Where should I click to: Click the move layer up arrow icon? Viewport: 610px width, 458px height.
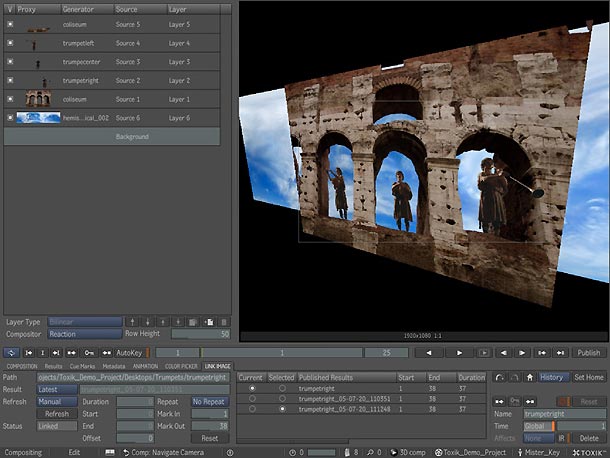coord(132,321)
